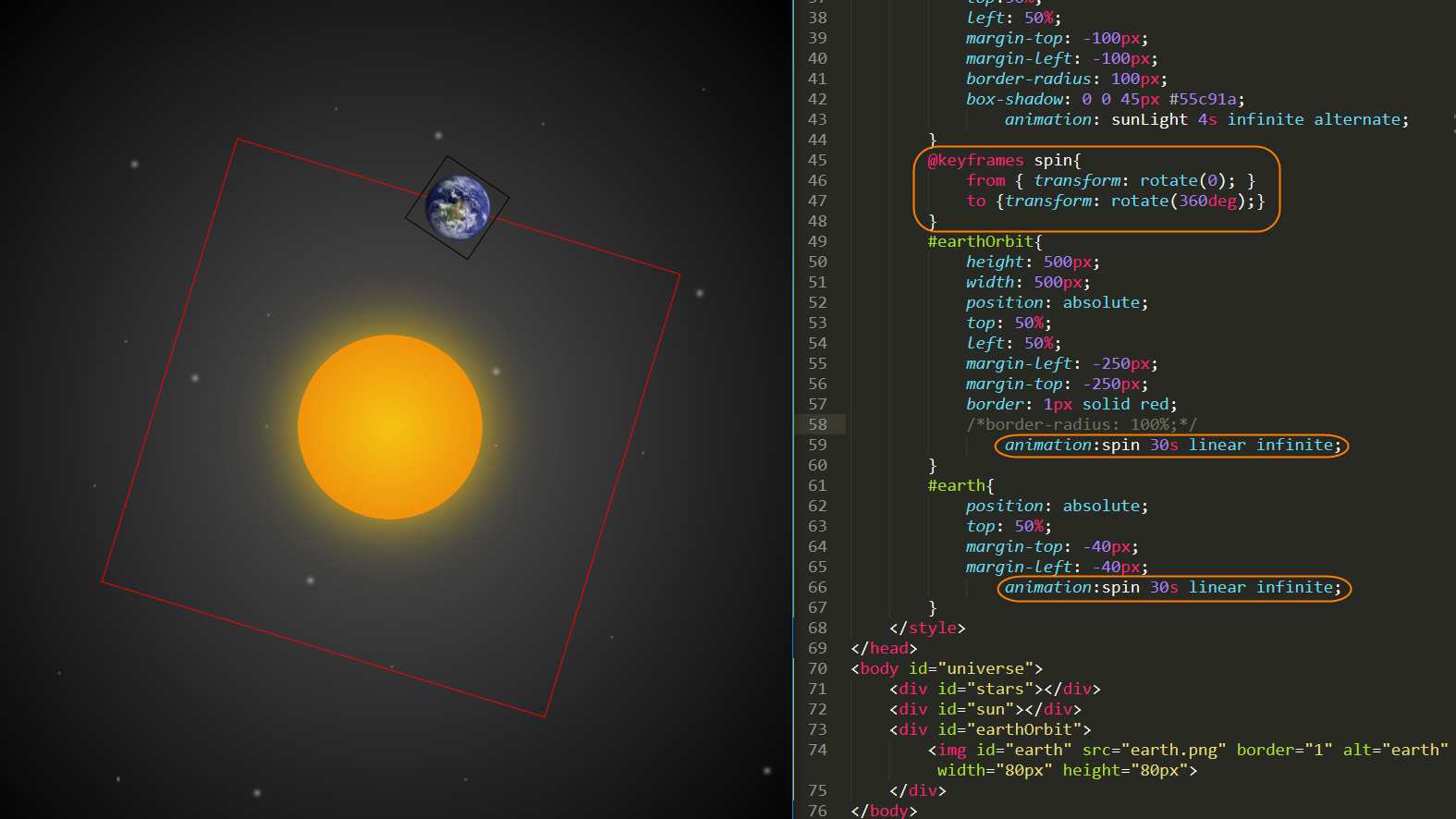Click the #earth selector on line 61
Screen dimensions: 1456x819
pyautogui.click(x=957, y=485)
